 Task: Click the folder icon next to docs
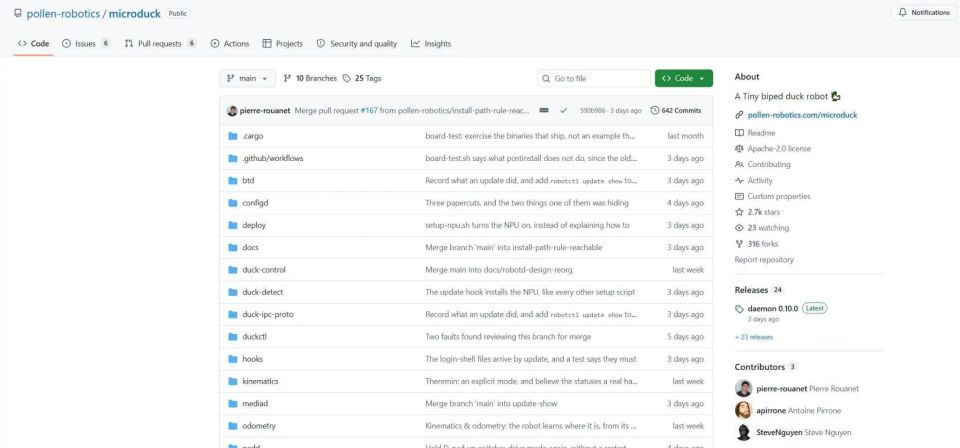(233, 247)
